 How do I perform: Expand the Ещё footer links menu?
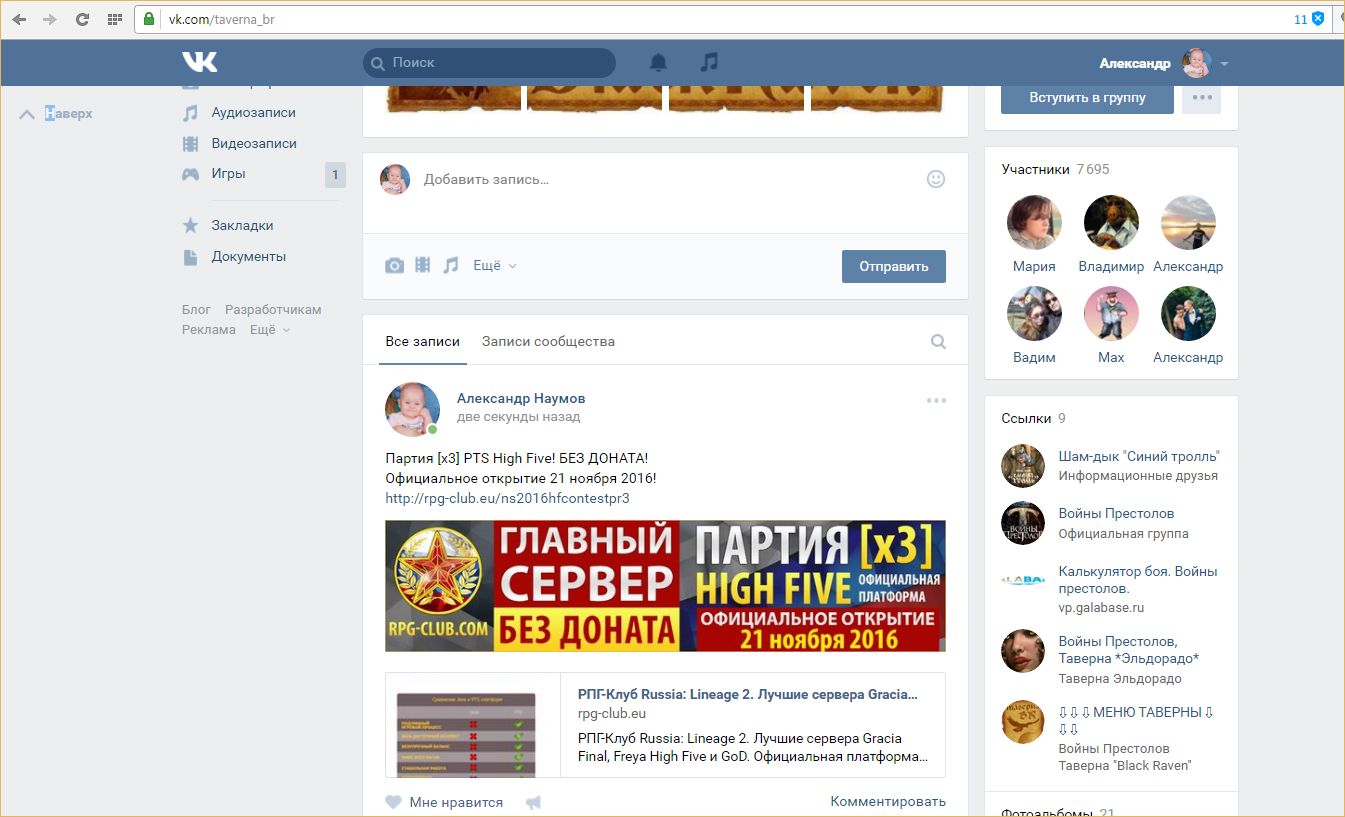[x=269, y=330]
